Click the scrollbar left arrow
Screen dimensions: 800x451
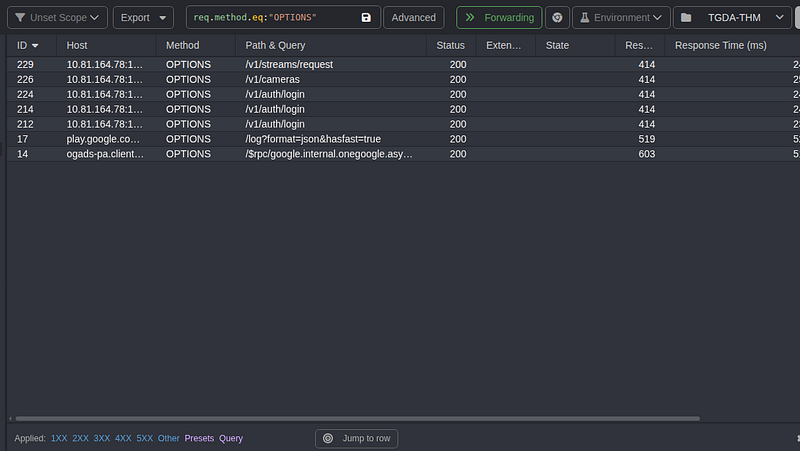(x=10, y=418)
